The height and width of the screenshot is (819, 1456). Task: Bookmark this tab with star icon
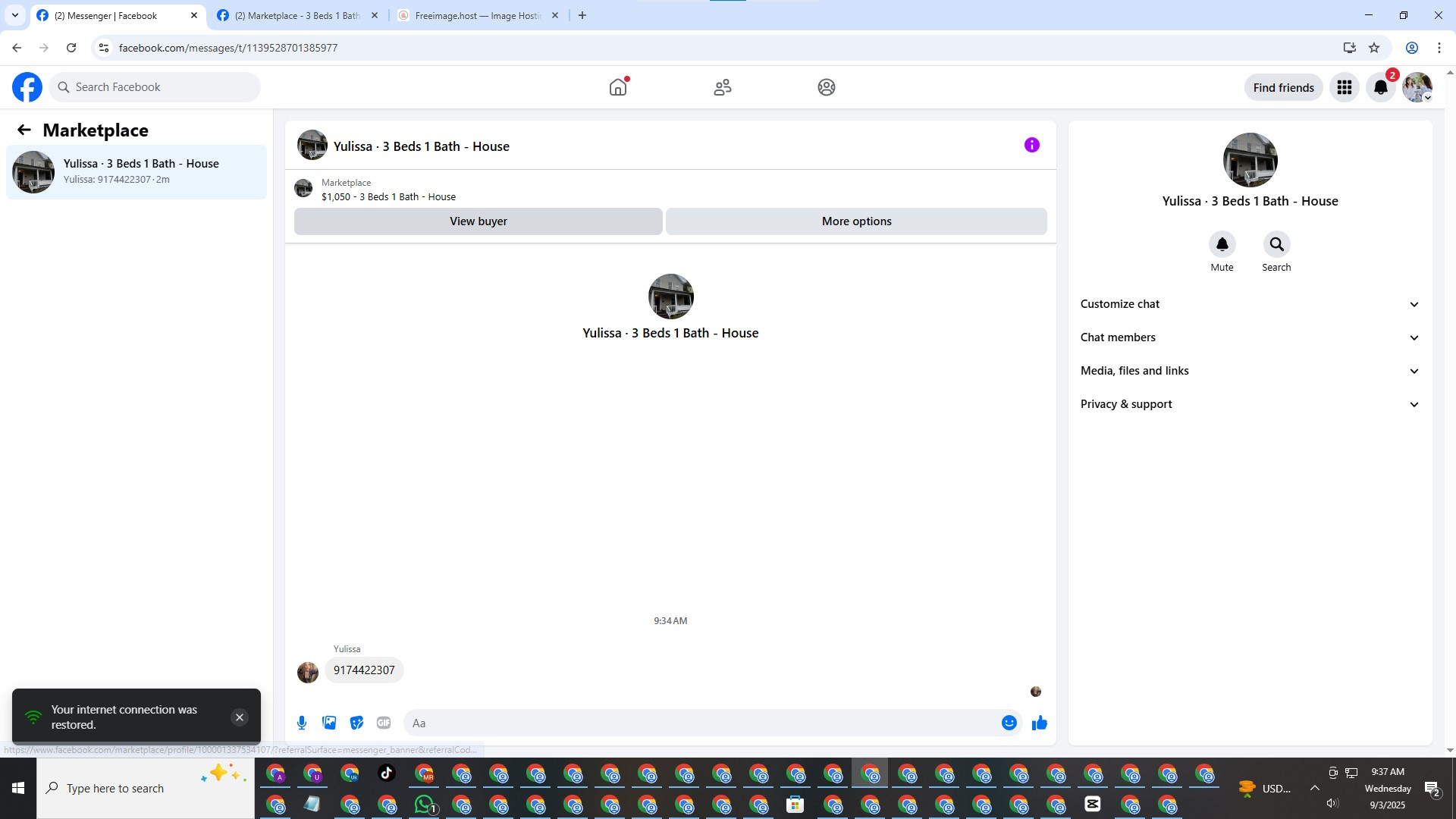[1374, 48]
